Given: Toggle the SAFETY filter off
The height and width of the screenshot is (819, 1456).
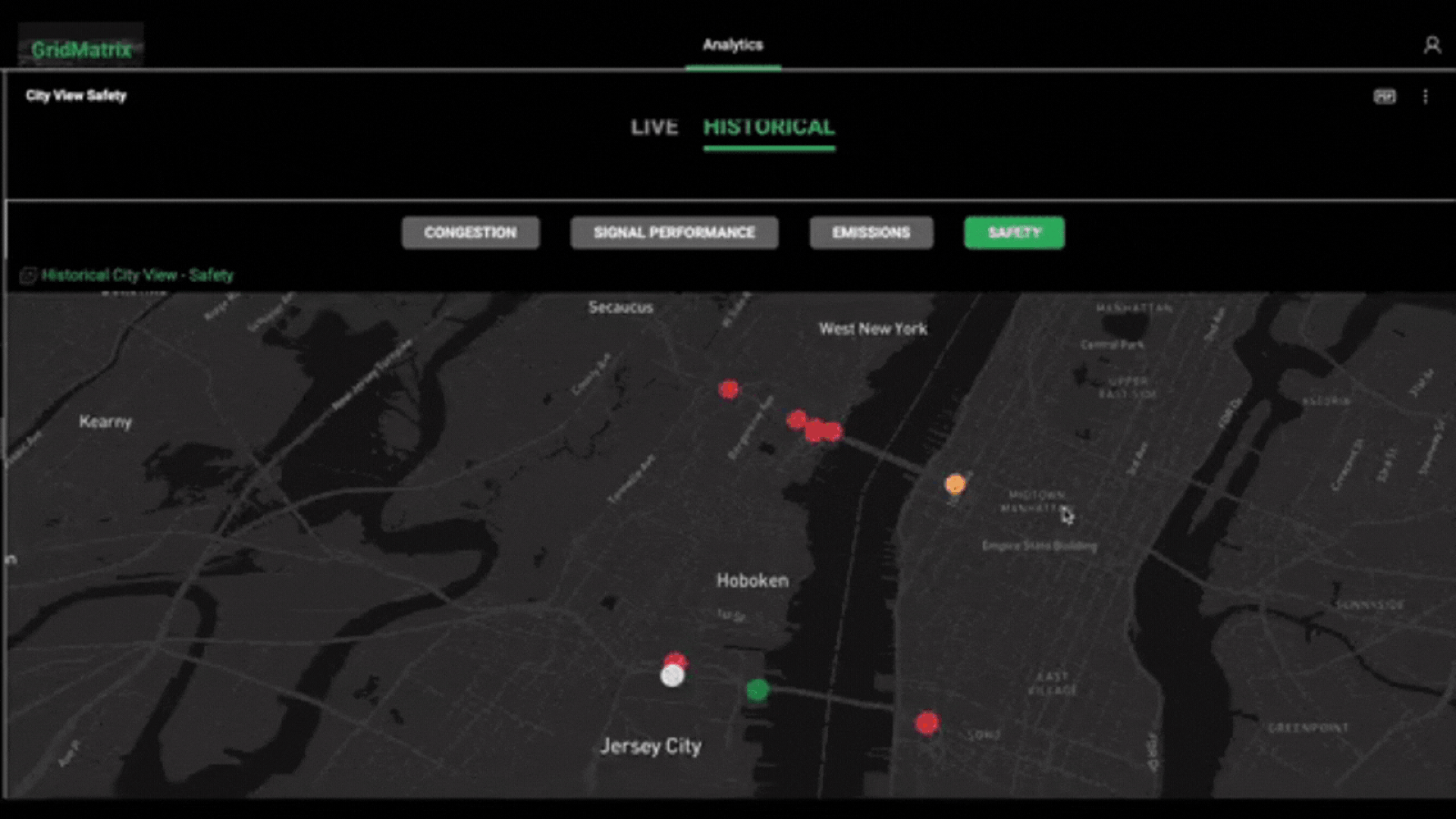Looking at the screenshot, I should click(x=1014, y=233).
